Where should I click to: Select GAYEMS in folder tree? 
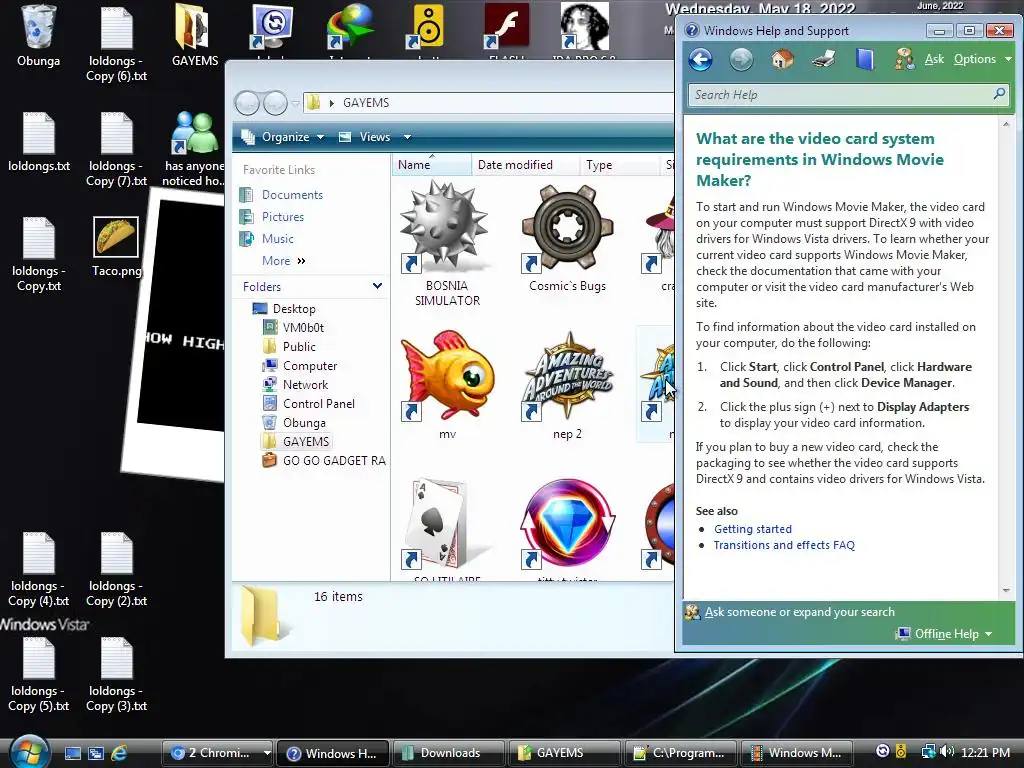click(296, 441)
